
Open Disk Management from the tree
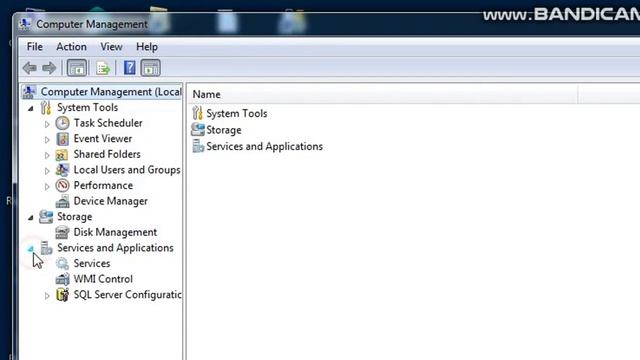(115, 232)
